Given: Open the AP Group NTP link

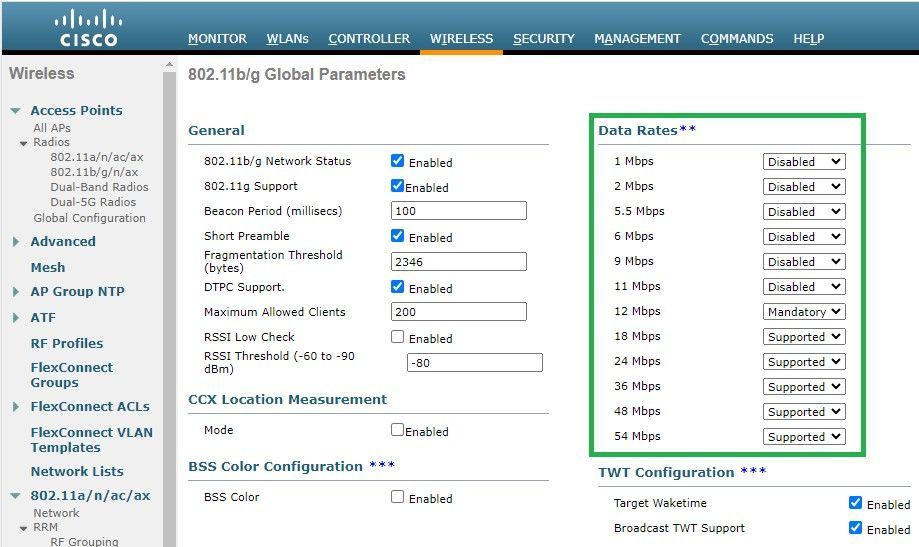Looking at the screenshot, I should coord(77,291).
